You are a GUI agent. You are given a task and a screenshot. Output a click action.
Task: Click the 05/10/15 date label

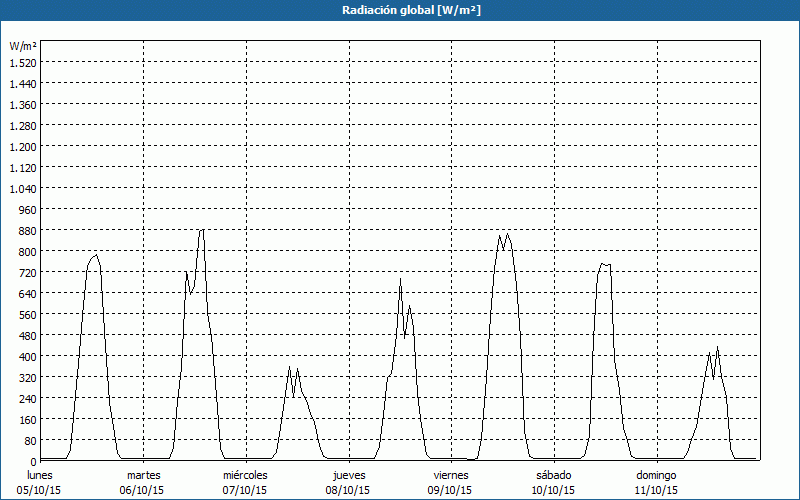[x=40, y=490]
